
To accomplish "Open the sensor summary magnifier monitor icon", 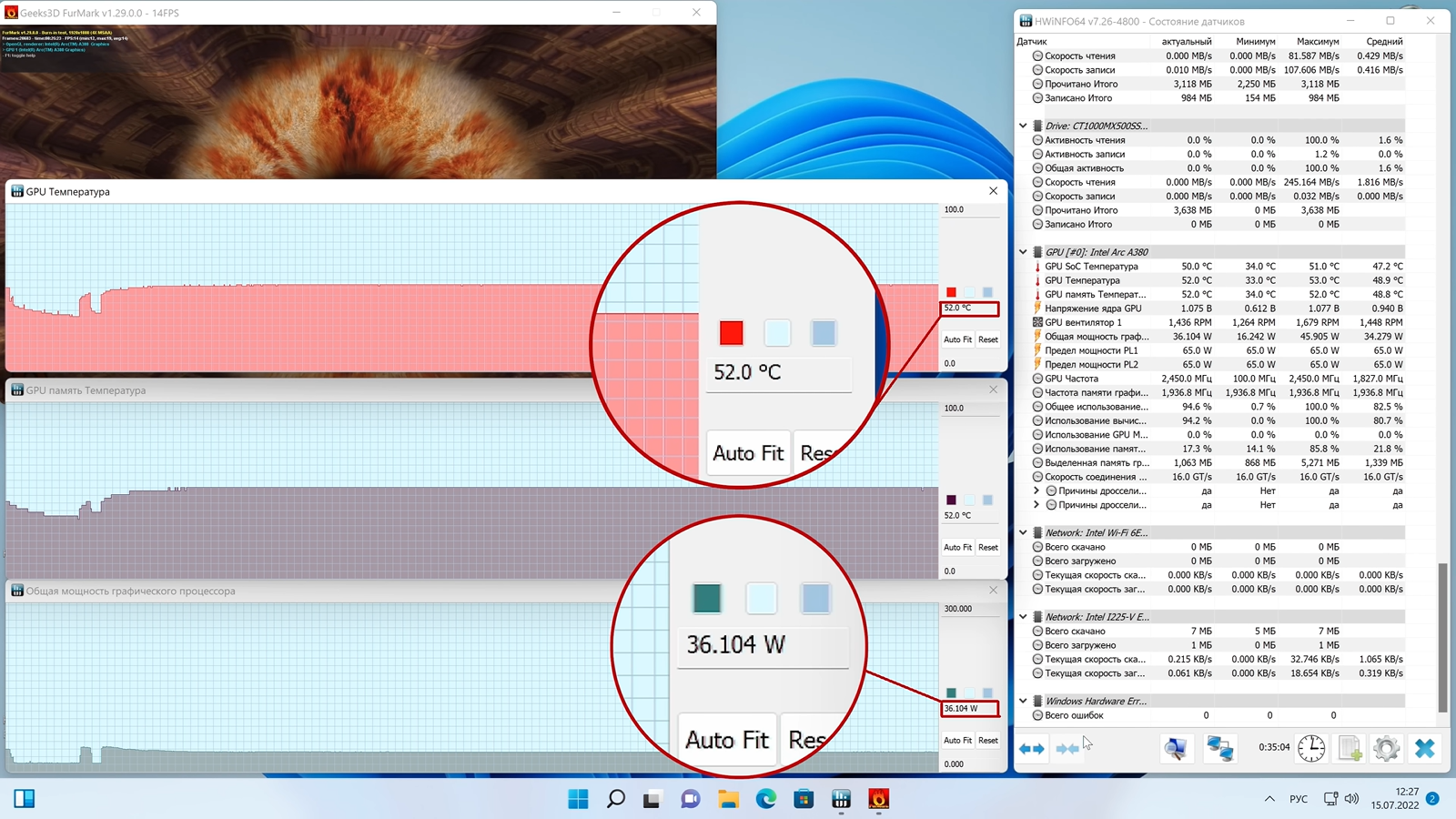I will pyautogui.click(x=1176, y=749).
